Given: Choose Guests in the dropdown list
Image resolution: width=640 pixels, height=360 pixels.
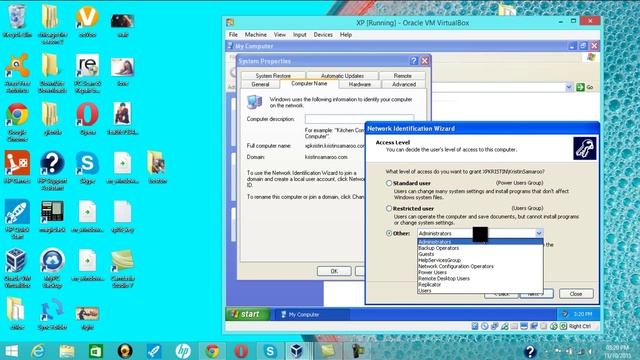Looking at the screenshot, I should pos(480,254).
